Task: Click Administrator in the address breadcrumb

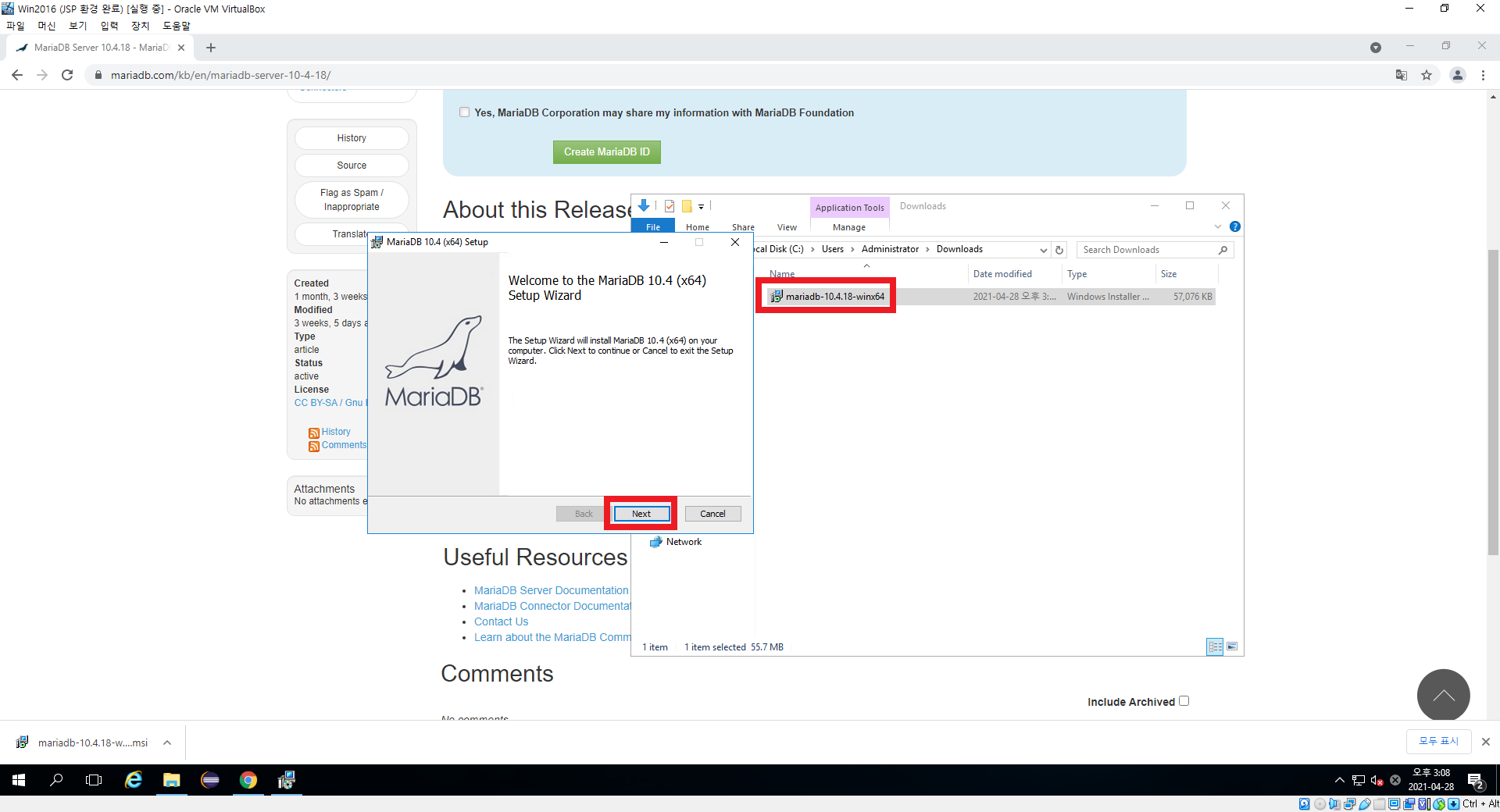Action: [x=890, y=249]
